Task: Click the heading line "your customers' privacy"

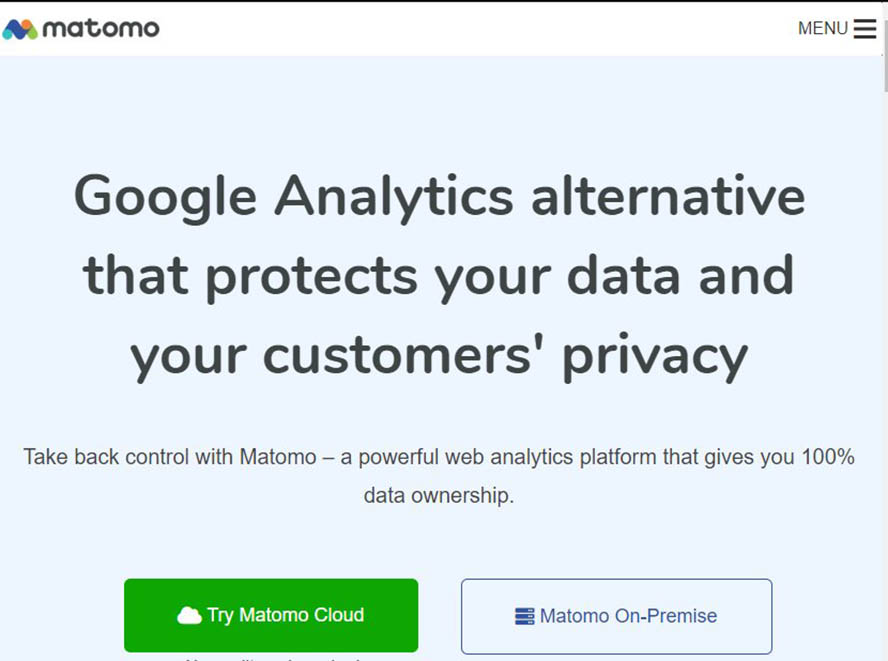Action: pos(439,355)
